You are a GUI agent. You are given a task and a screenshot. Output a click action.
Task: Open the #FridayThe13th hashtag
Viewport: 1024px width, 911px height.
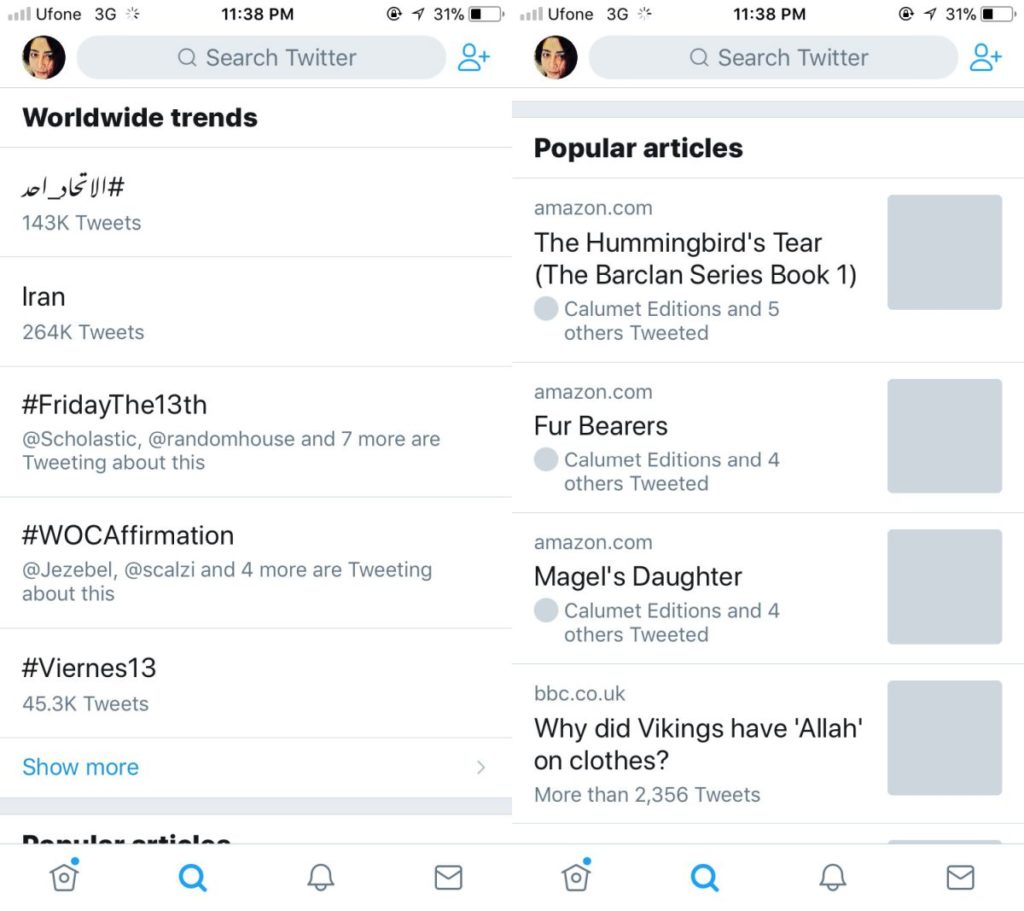point(115,405)
